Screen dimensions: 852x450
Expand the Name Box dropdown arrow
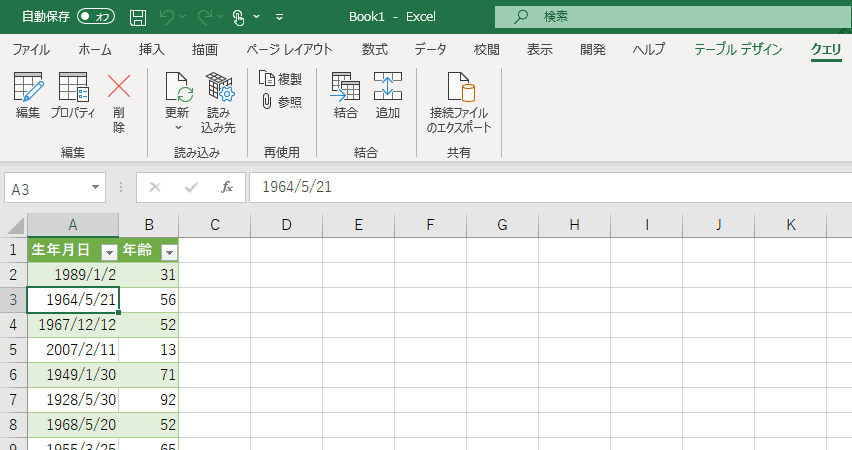(x=96, y=187)
